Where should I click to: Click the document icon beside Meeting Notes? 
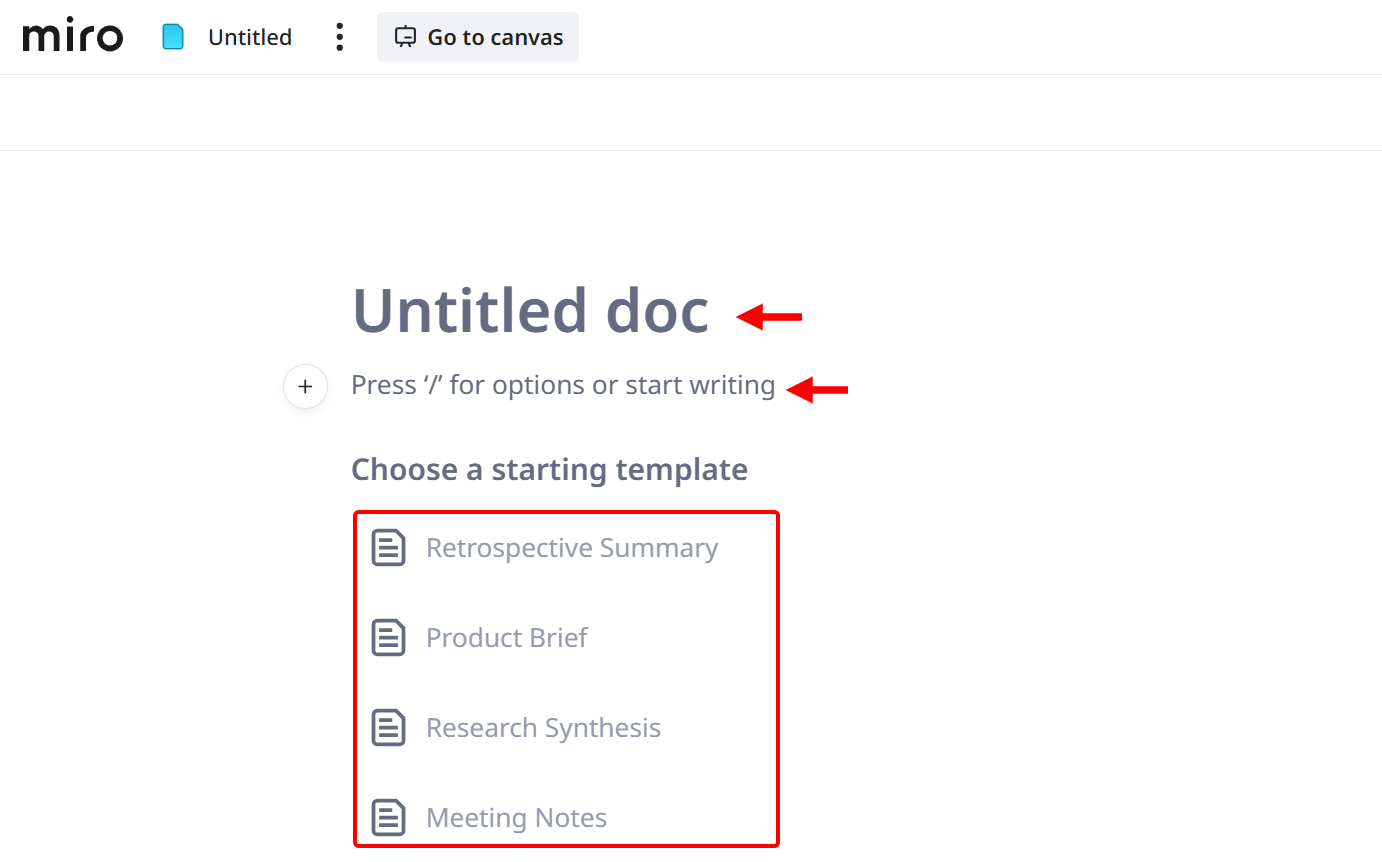click(389, 817)
